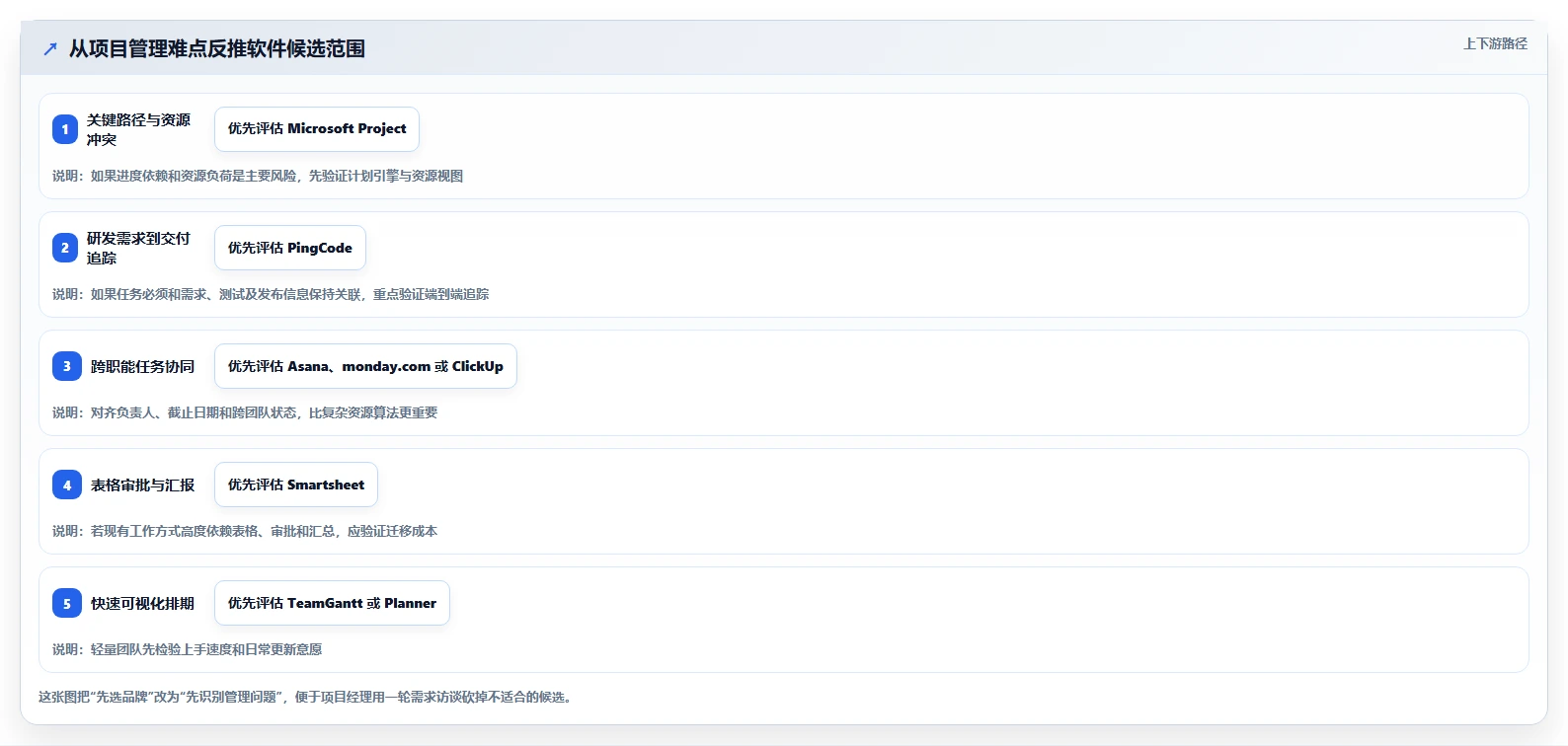
Task: Click the number 1 step badge
Action: [65, 129]
